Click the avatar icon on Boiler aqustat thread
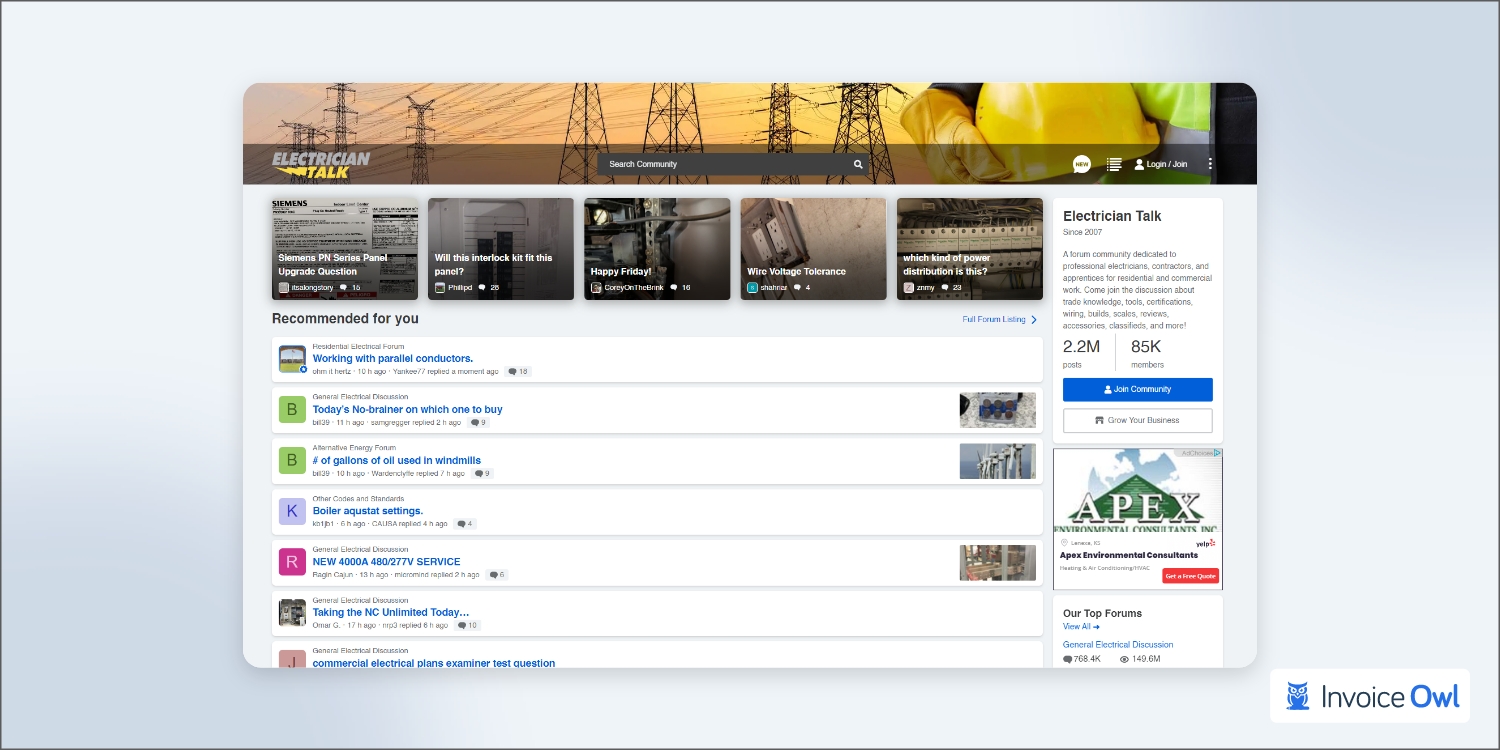The image size is (1500, 750). coord(291,511)
